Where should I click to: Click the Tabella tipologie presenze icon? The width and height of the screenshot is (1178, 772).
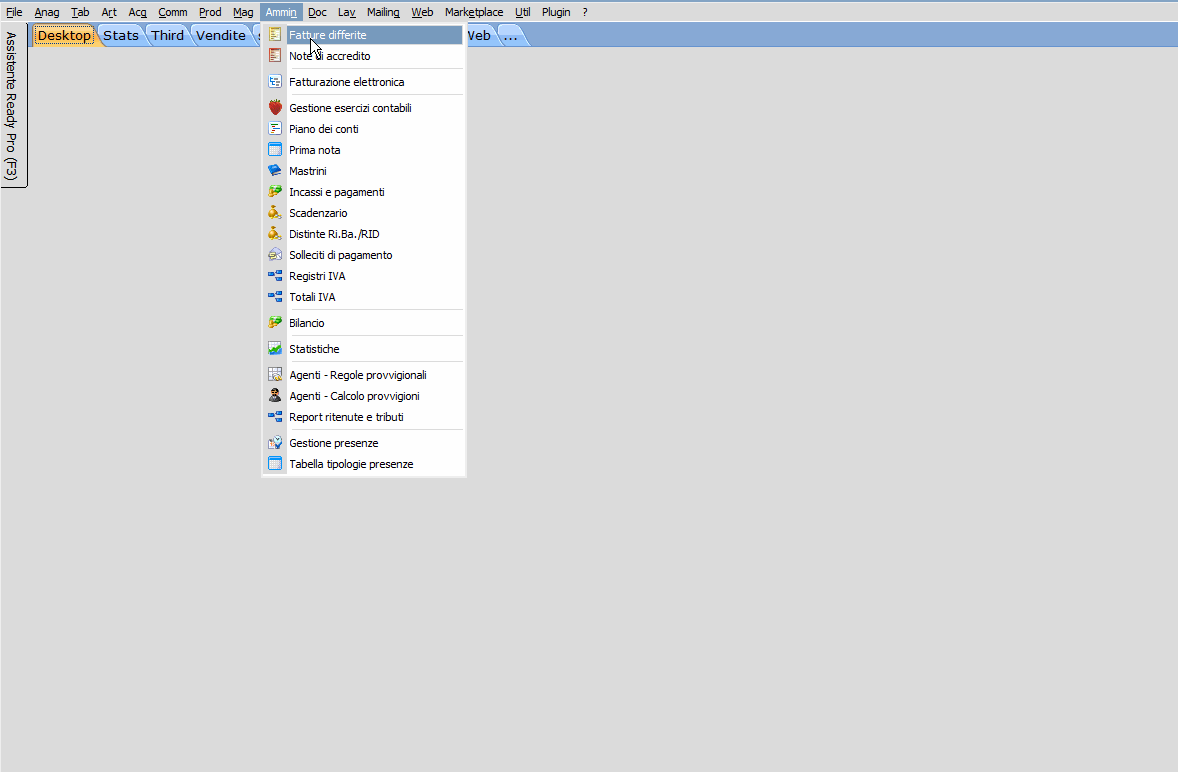tap(275, 463)
